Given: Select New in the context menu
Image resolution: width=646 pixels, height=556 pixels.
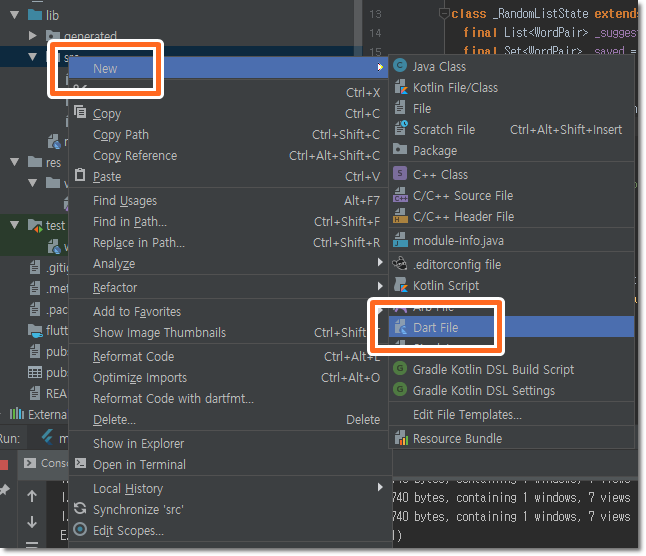Looking at the screenshot, I should tap(228, 68).
